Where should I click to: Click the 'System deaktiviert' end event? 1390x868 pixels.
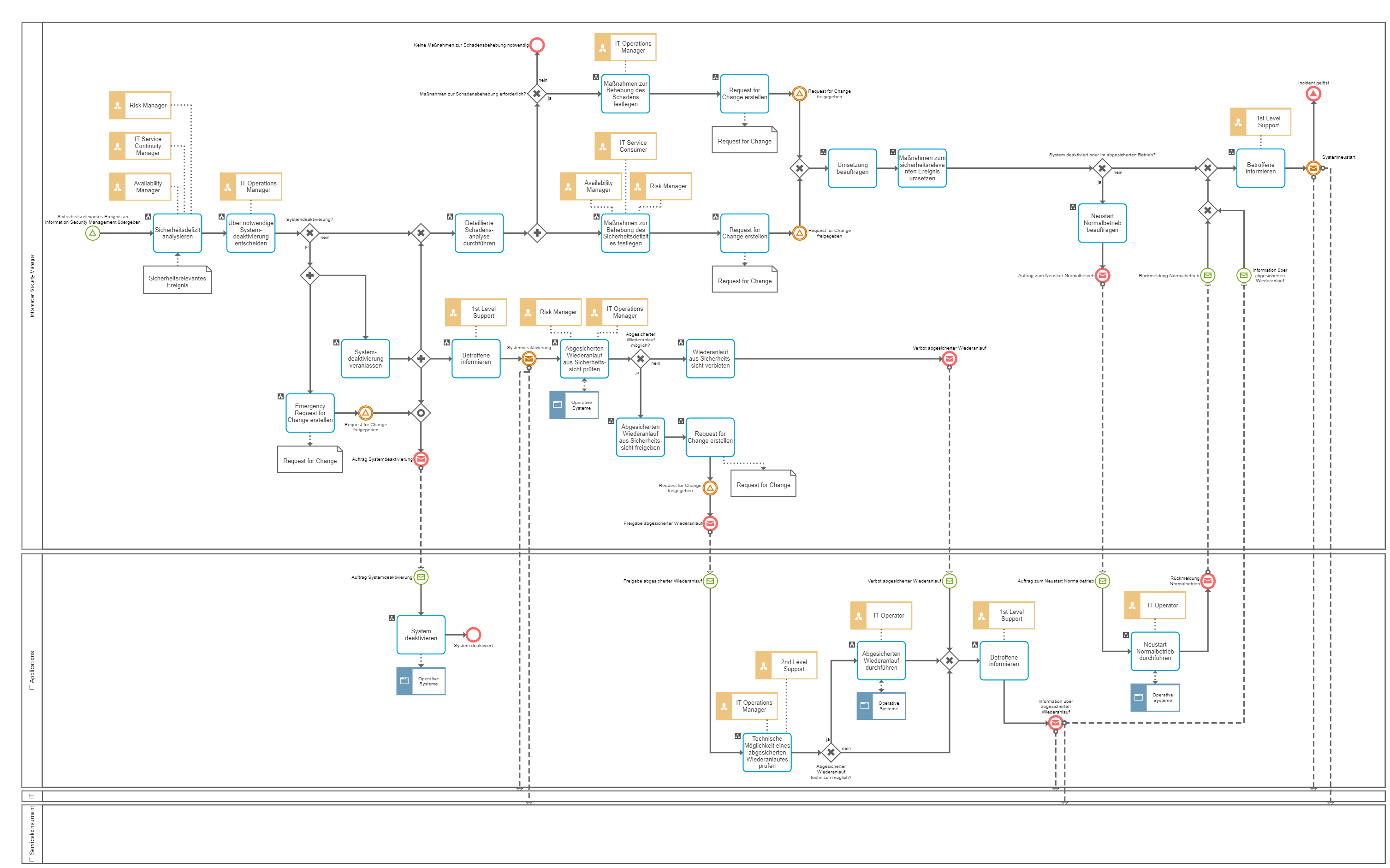(473, 634)
